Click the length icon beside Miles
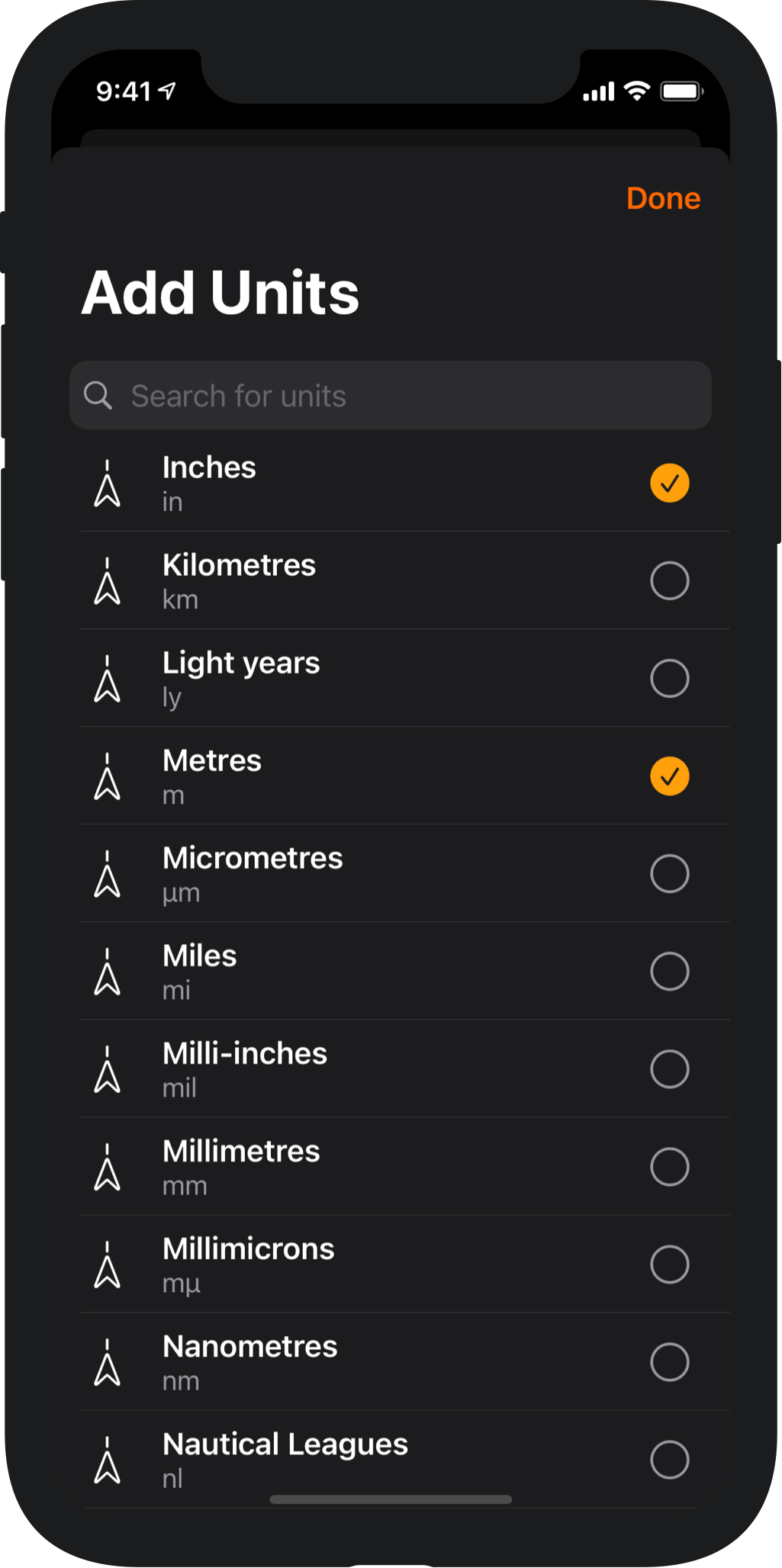The width and height of the screenshot is (782, 1568). [107, 972]
